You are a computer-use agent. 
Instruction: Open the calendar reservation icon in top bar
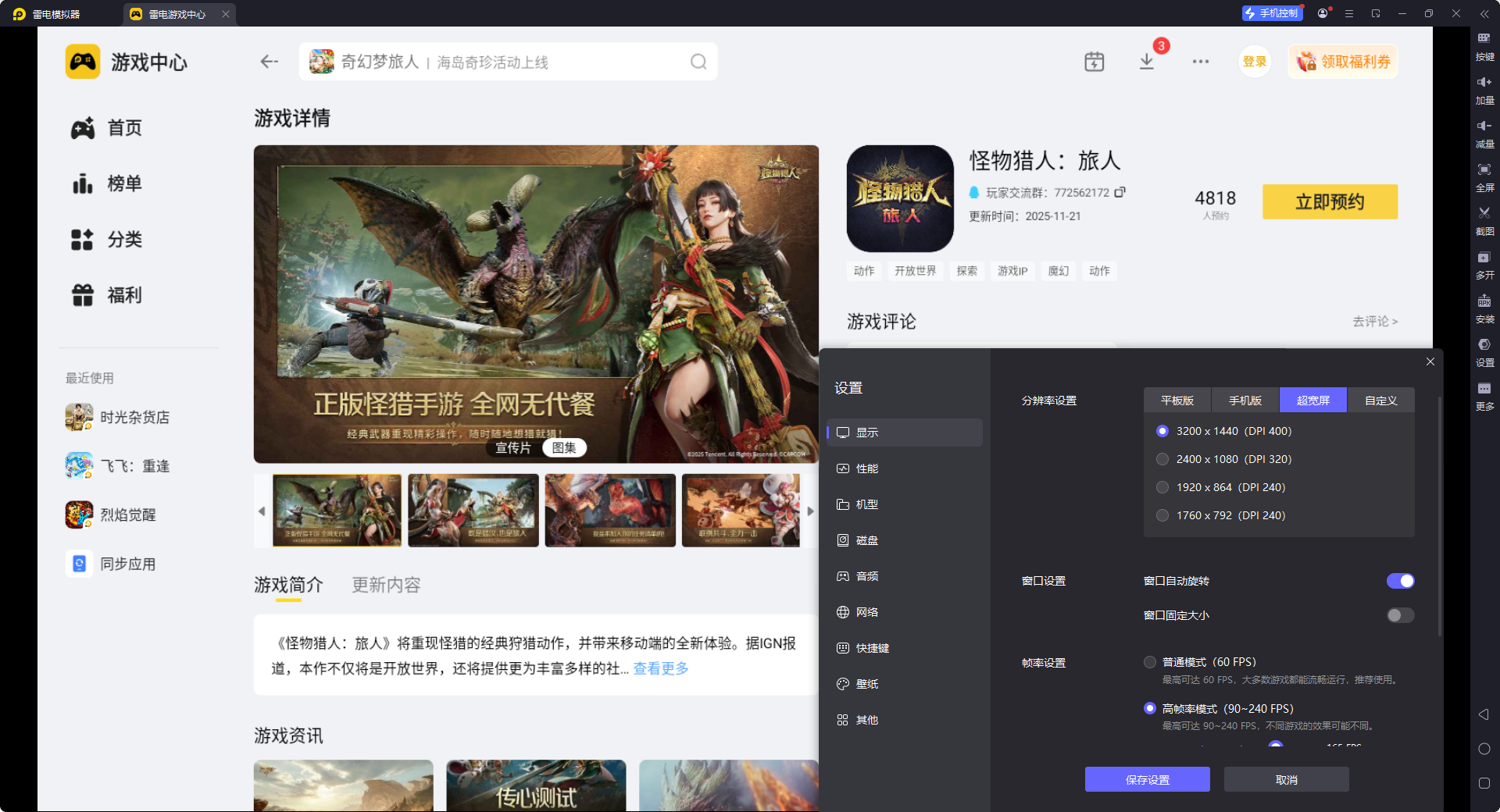[1094, 61]
